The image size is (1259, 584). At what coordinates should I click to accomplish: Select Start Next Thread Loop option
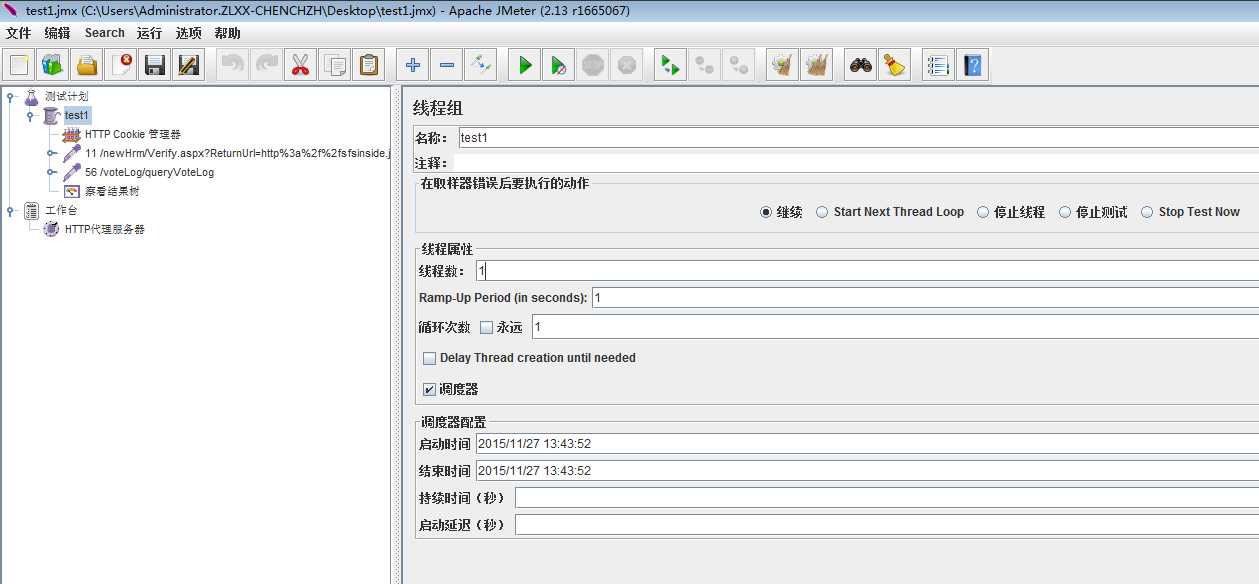(822, 212)
